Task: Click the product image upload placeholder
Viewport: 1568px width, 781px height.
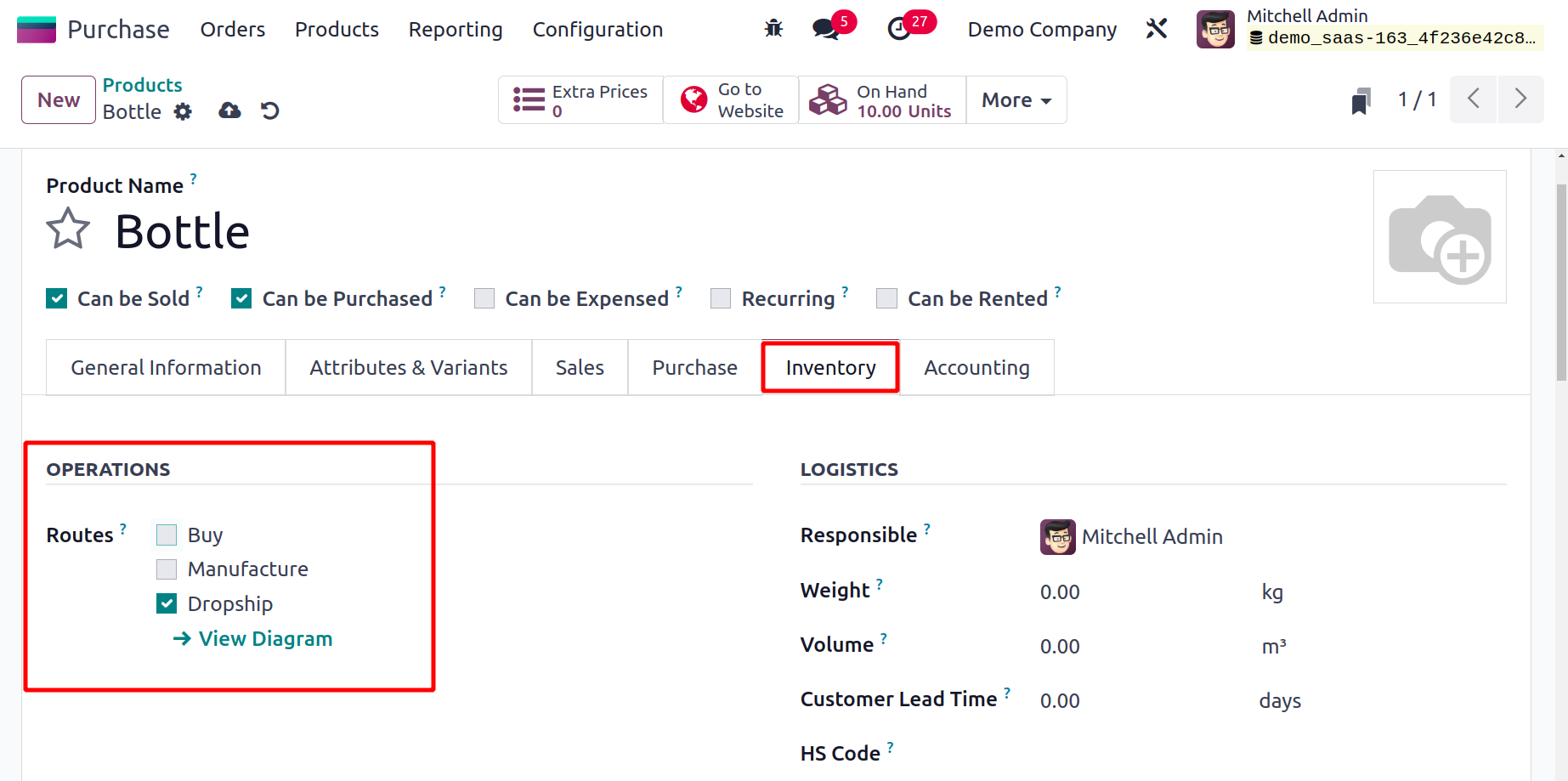Action: [x=1440, y=237]
